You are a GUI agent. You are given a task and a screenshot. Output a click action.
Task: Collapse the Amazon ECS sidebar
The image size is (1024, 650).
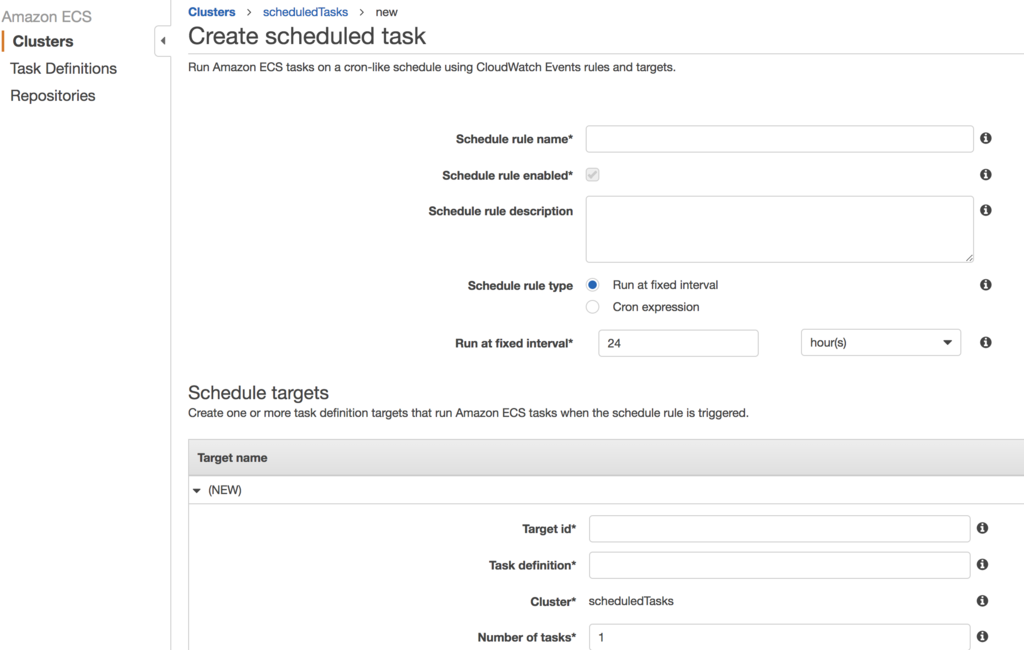(163, 41)
